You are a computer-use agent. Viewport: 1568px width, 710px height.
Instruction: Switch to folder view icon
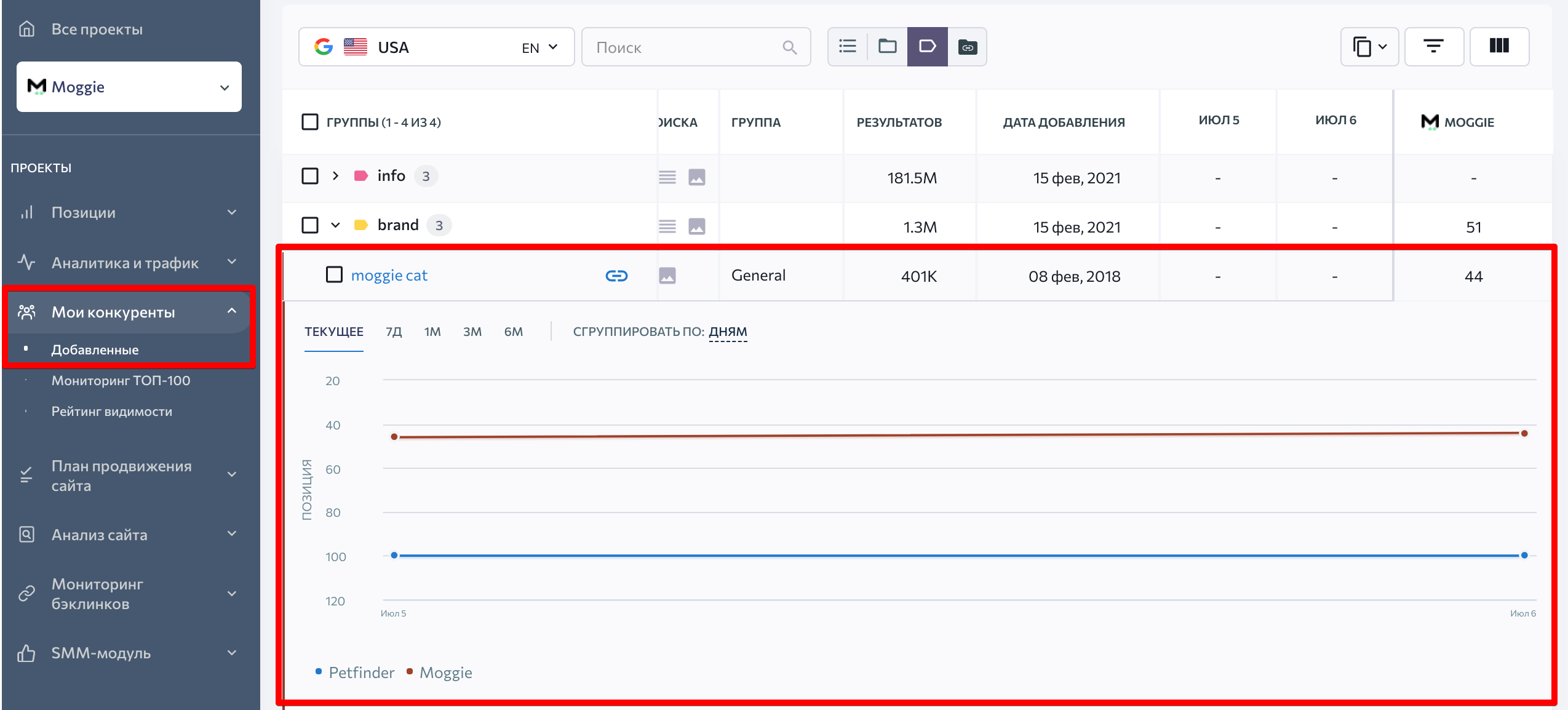click(888, 46)
